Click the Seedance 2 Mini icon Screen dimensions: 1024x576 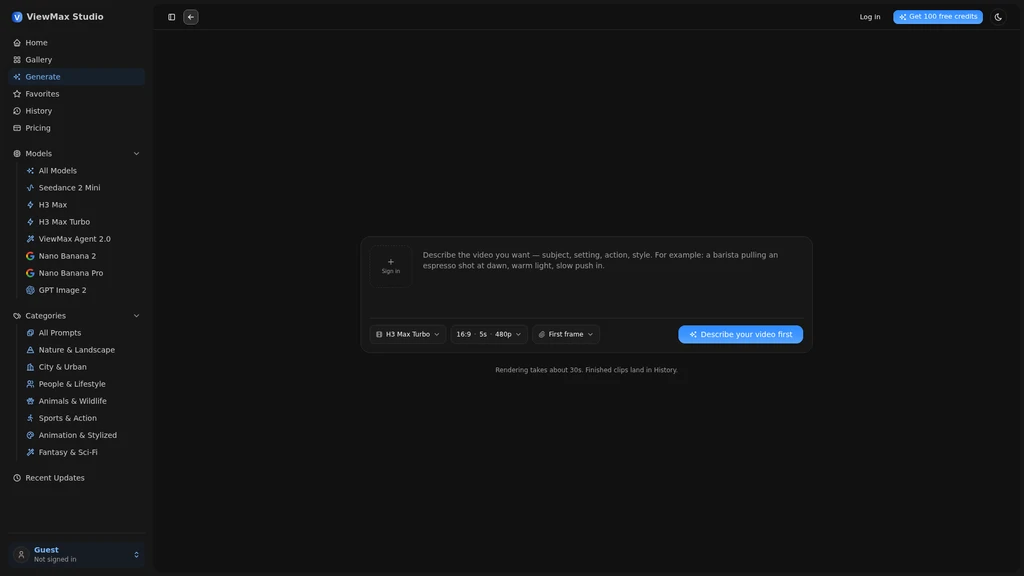coord(30,187)
